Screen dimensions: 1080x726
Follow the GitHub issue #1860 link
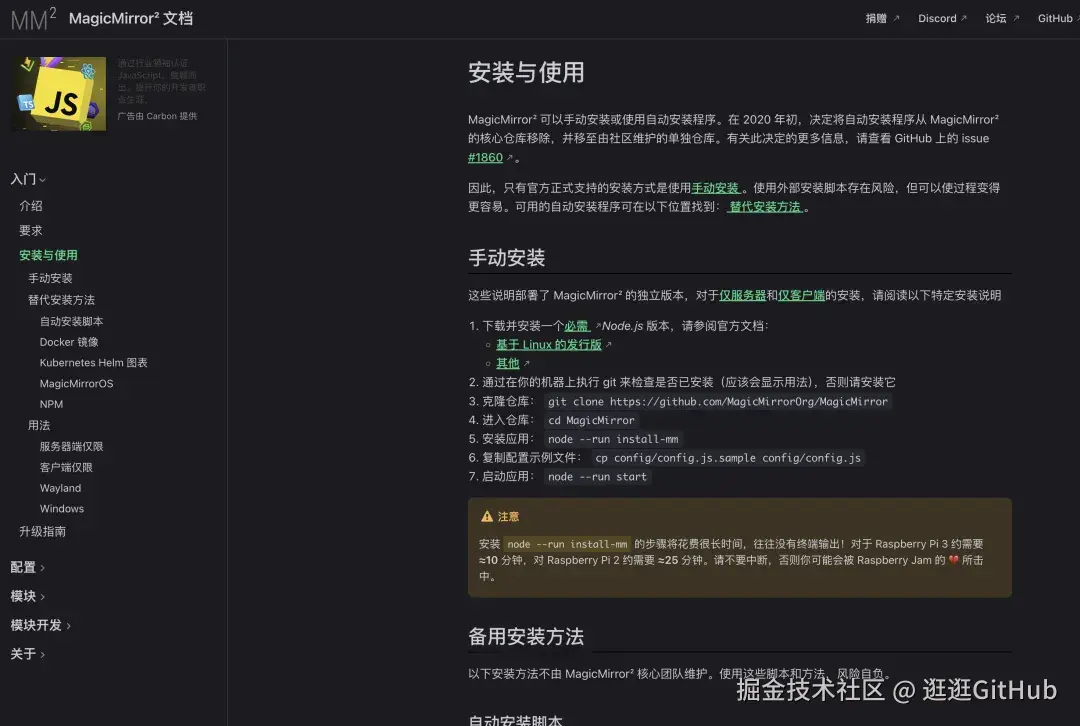tap(484, 157)
